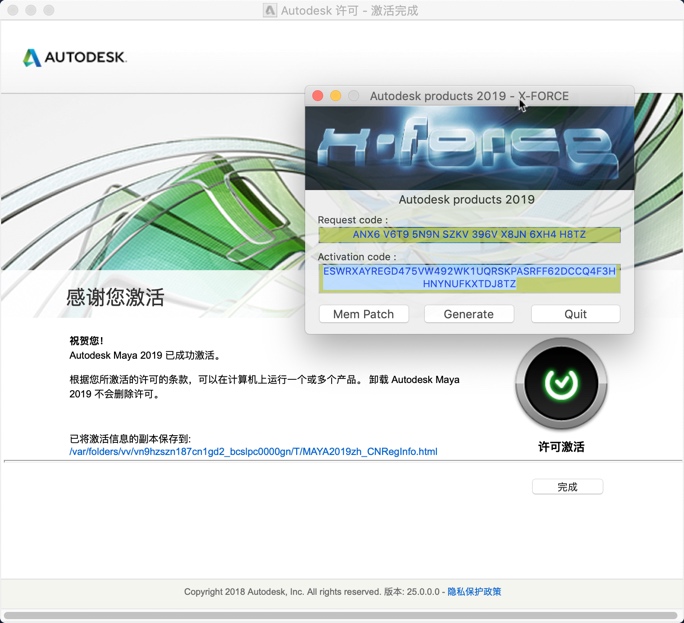The image size is (684, 623).
Task: Click the green 许可激活 checkmark icon
Action: pos(561,383)
